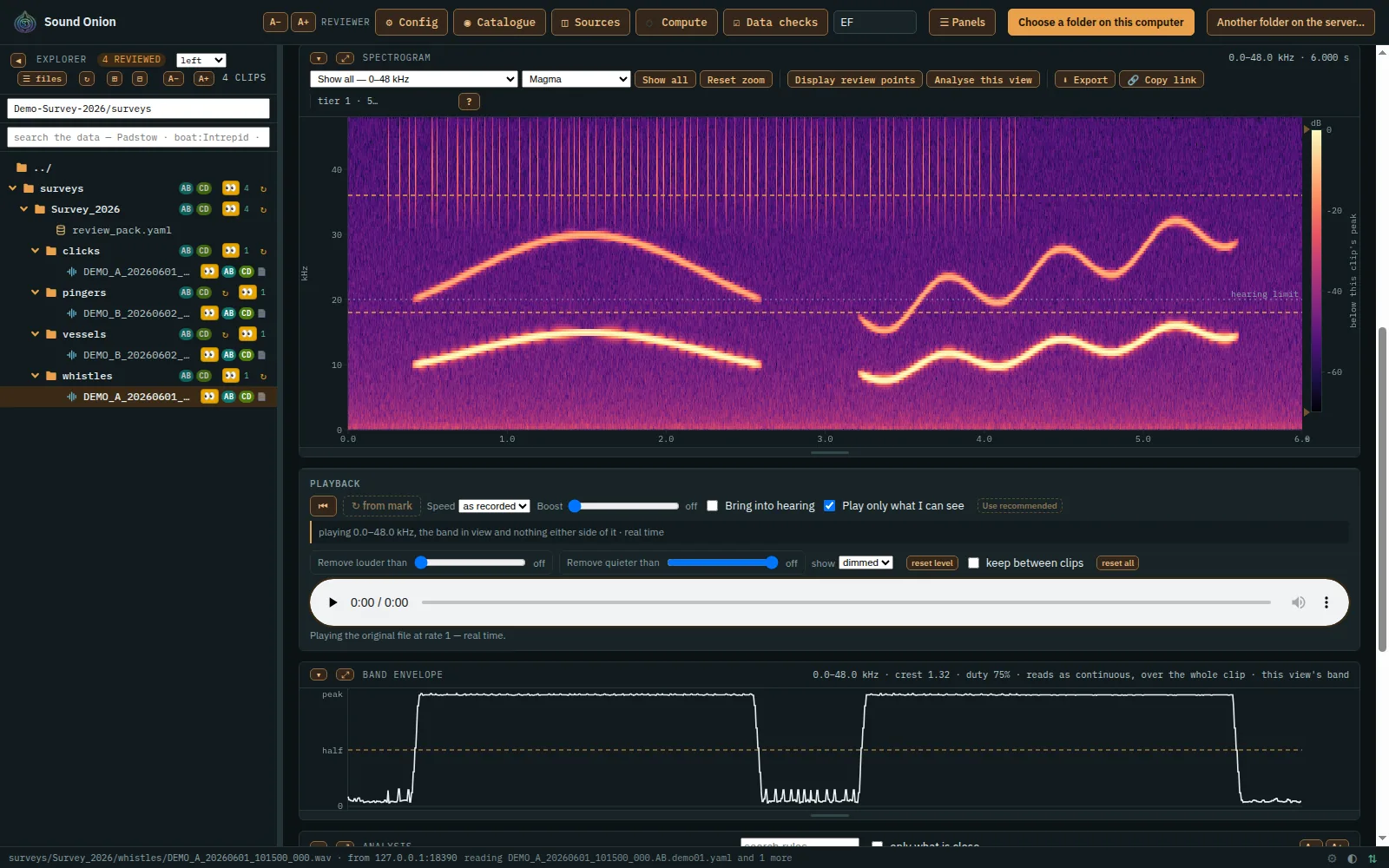Click the Sound Onion logo icon
1389x868 pixels.
(25, 22)
